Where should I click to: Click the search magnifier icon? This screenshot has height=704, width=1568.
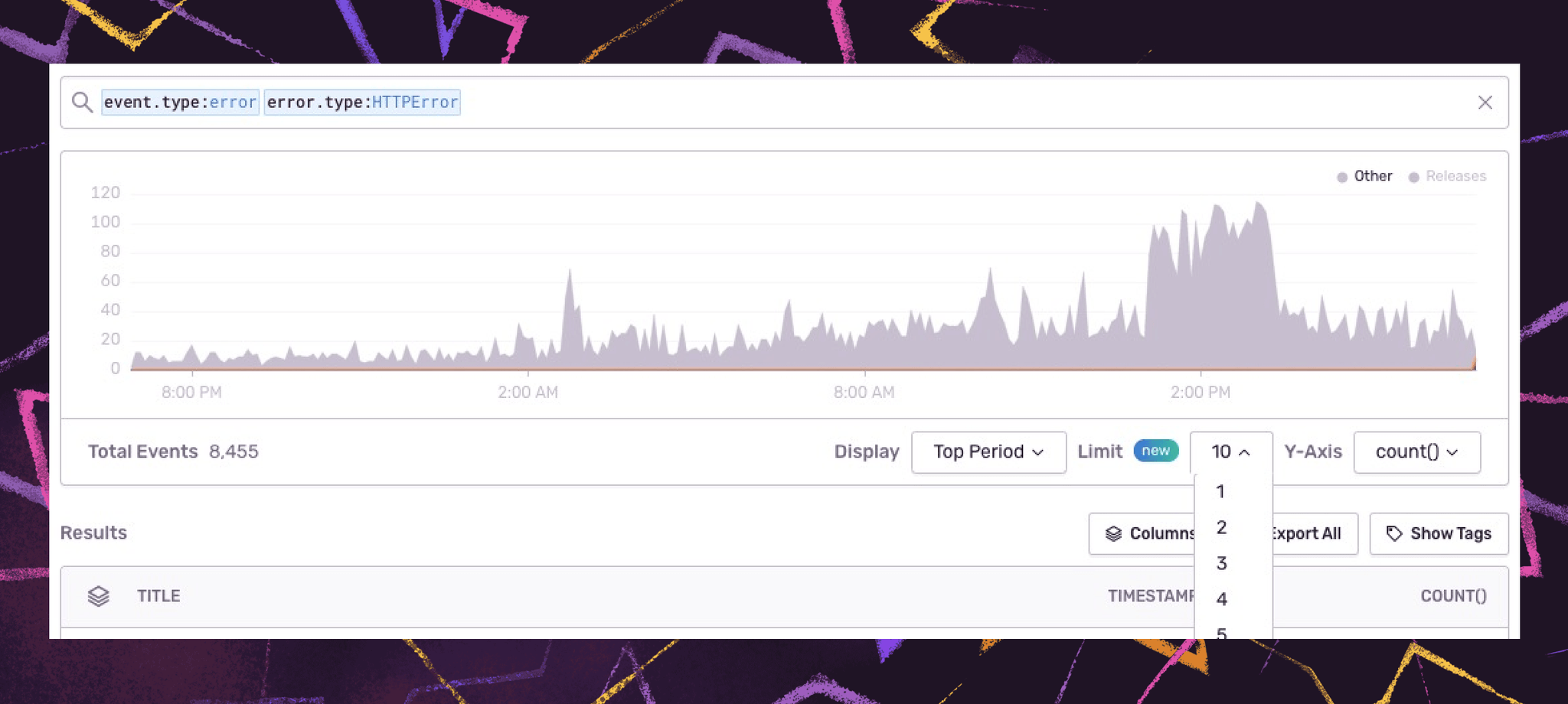pyautogui.click(x=82, y=102)
